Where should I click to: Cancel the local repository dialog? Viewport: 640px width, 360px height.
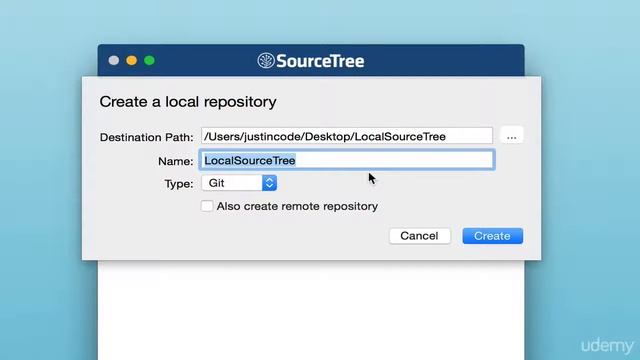pos(420,236)
